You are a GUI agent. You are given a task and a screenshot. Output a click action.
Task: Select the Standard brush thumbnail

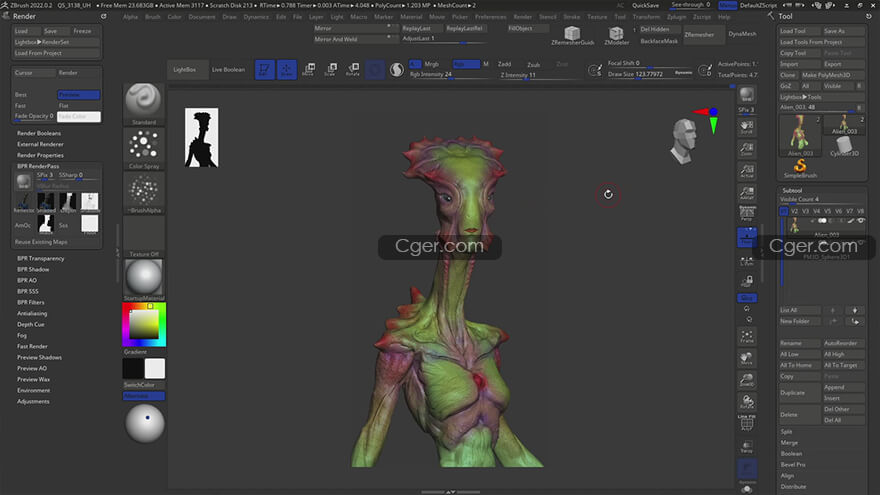coord(144,101)
